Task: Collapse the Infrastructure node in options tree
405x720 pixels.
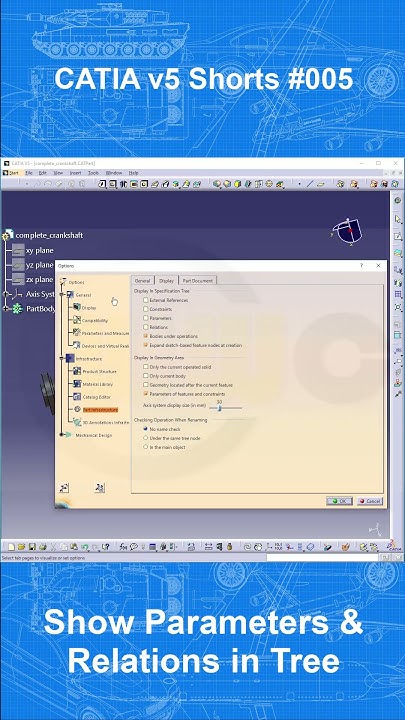Action: 62,359
